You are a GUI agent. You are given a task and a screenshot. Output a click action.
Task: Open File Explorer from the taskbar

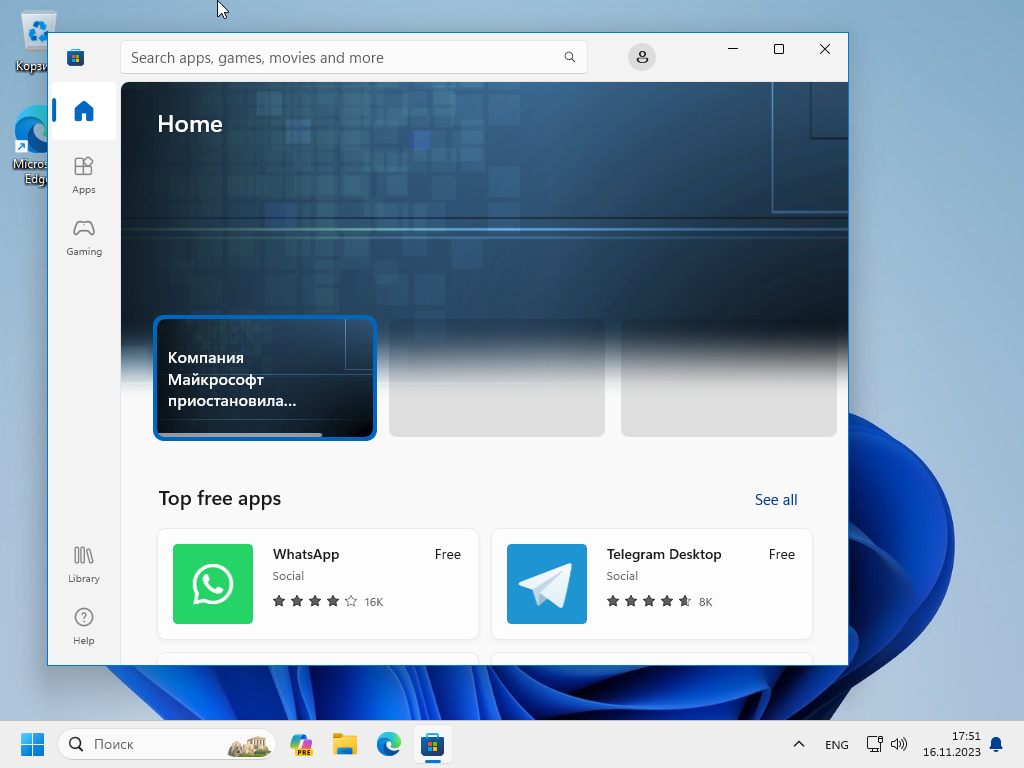pyautogui.click(x=345, y=744)
